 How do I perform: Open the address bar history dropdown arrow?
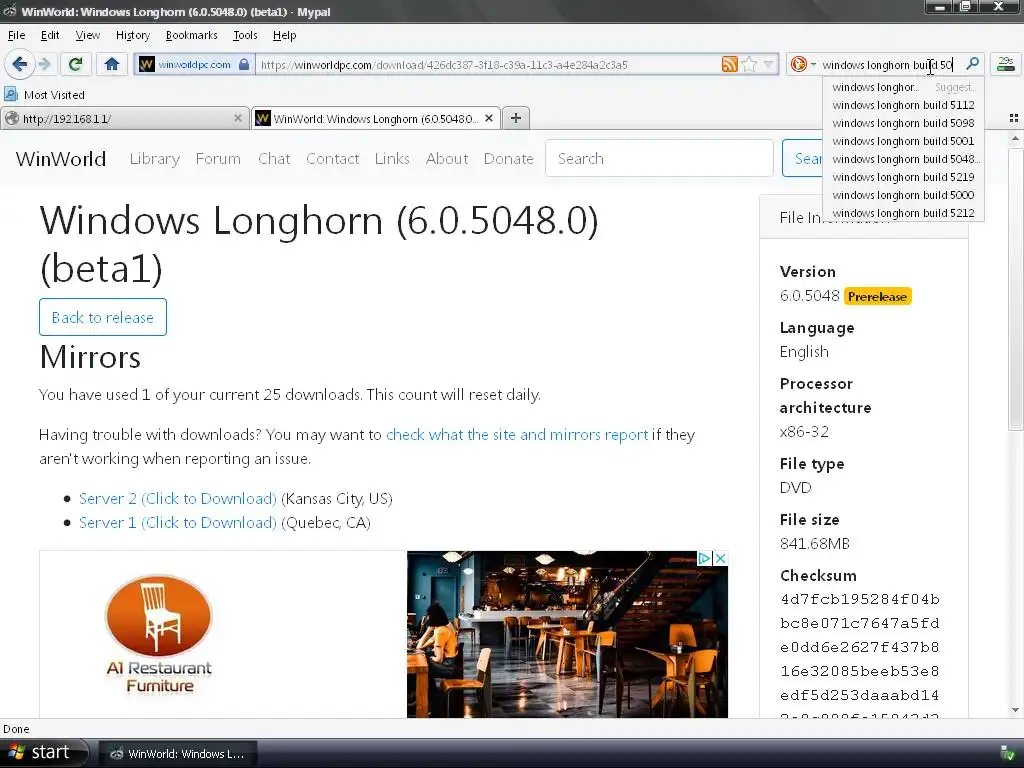coord(769,64)
